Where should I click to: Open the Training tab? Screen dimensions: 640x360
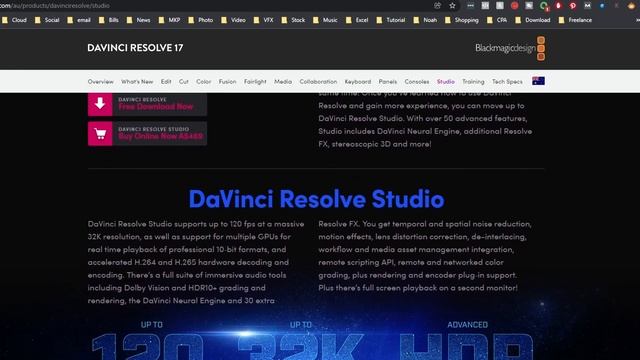click(473, 82)
